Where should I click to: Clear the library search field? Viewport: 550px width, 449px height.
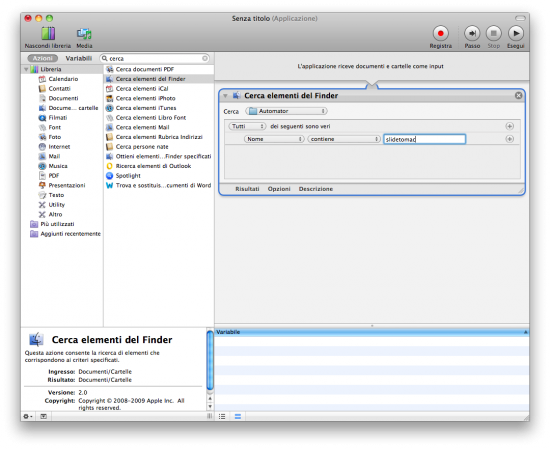pyautogui.click(x=205, y=58)
